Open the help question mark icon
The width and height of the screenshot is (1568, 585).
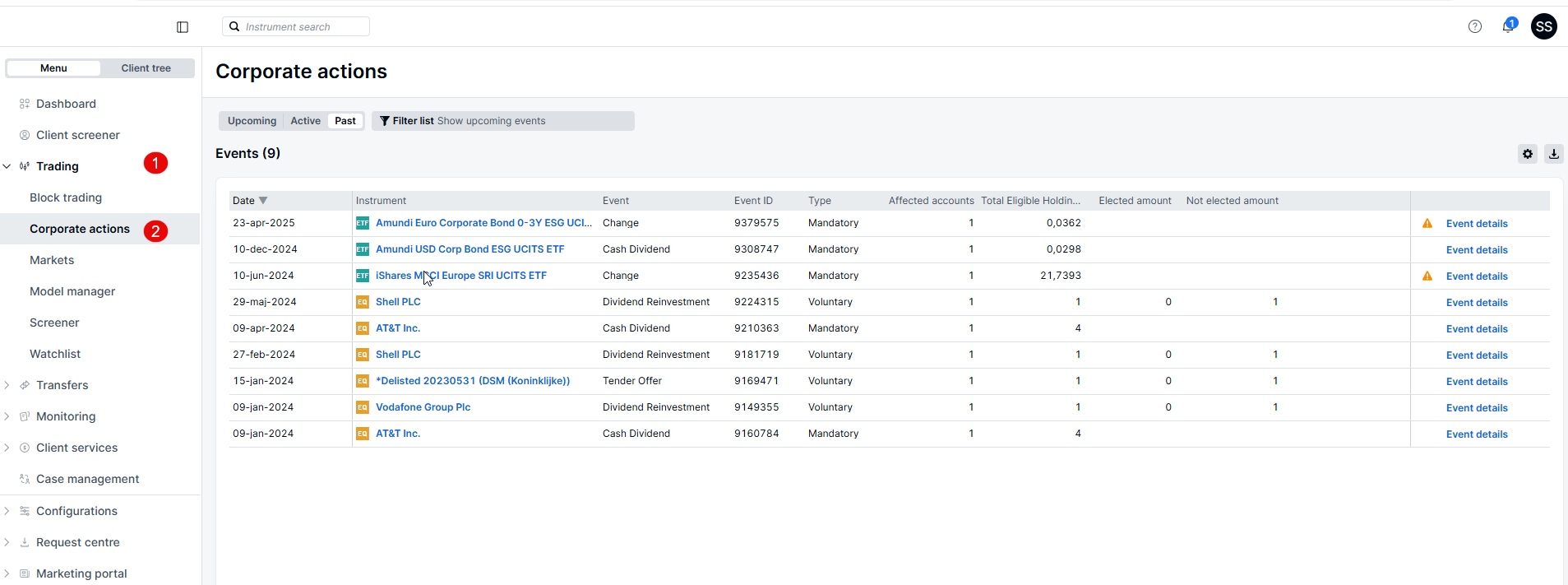(1474, 26)
